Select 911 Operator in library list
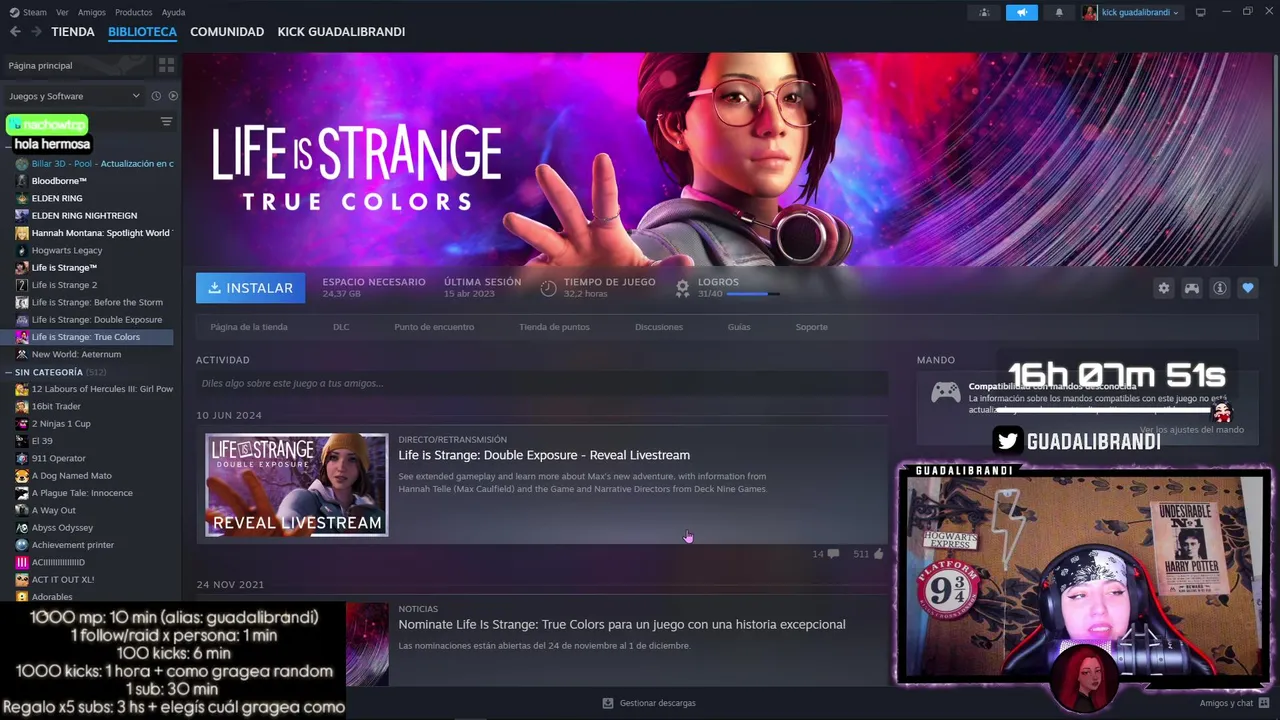 click(58, 458)
